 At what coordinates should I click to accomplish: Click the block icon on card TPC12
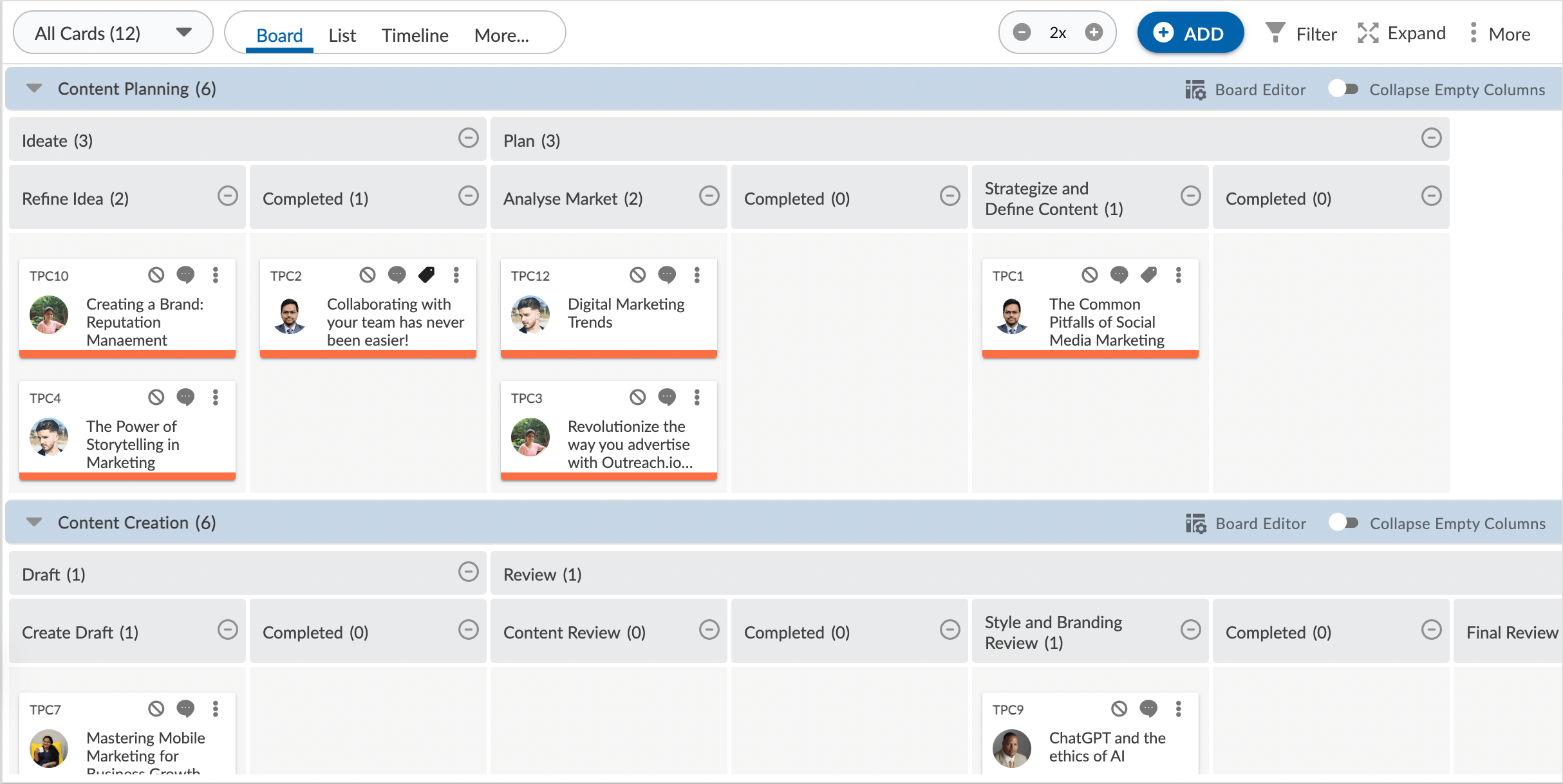coord(637,275)
